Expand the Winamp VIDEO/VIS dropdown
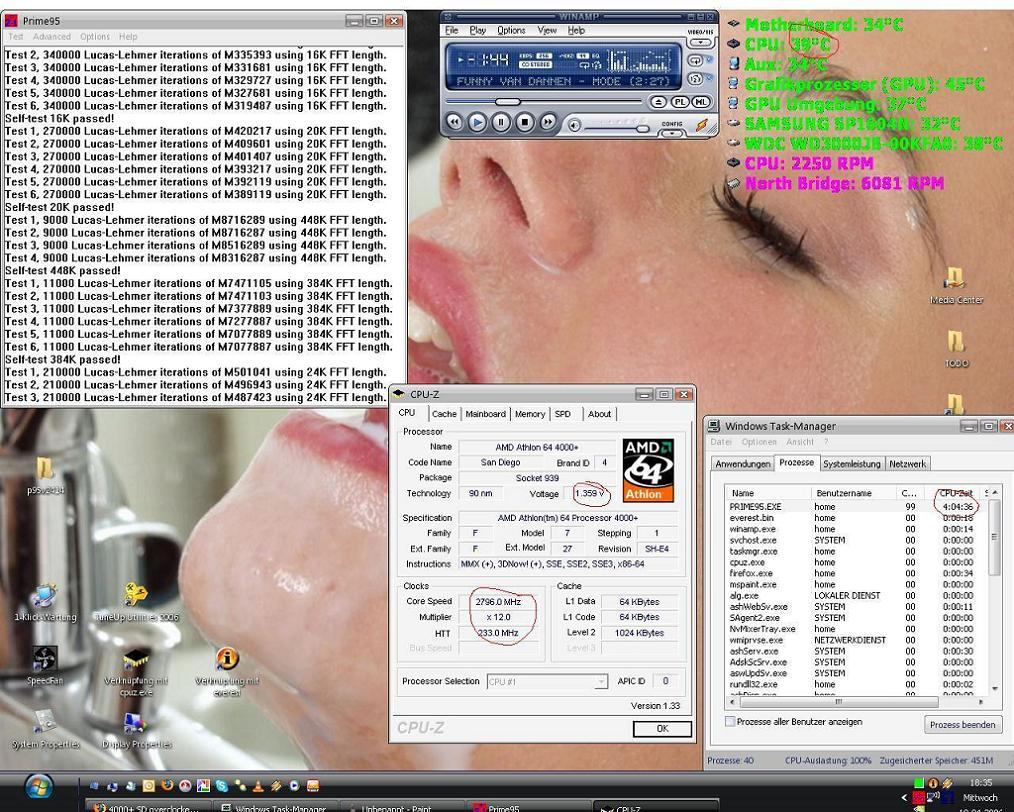The image size is (1014, 812). [700, 42]
